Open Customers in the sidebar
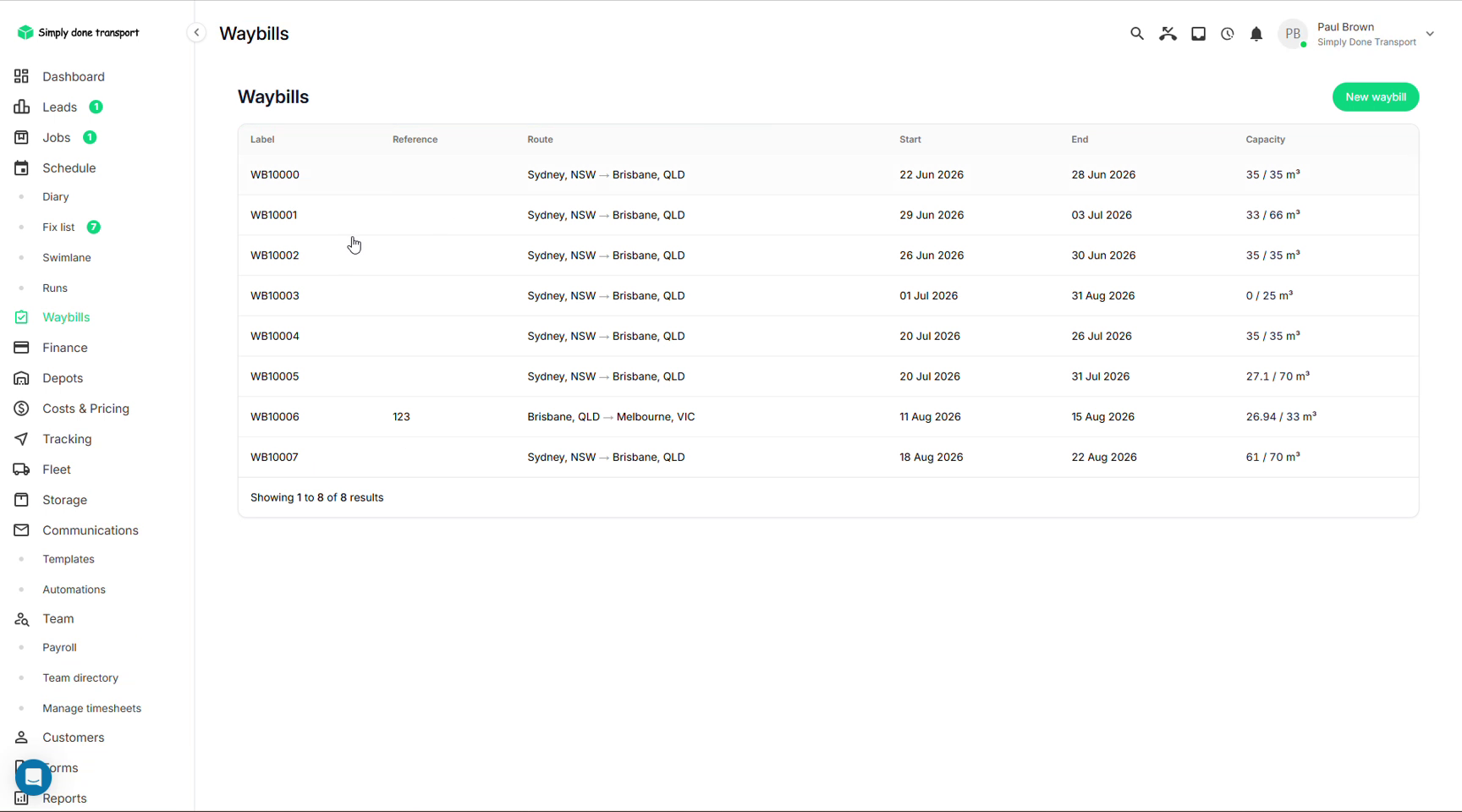 click(74, 738)
